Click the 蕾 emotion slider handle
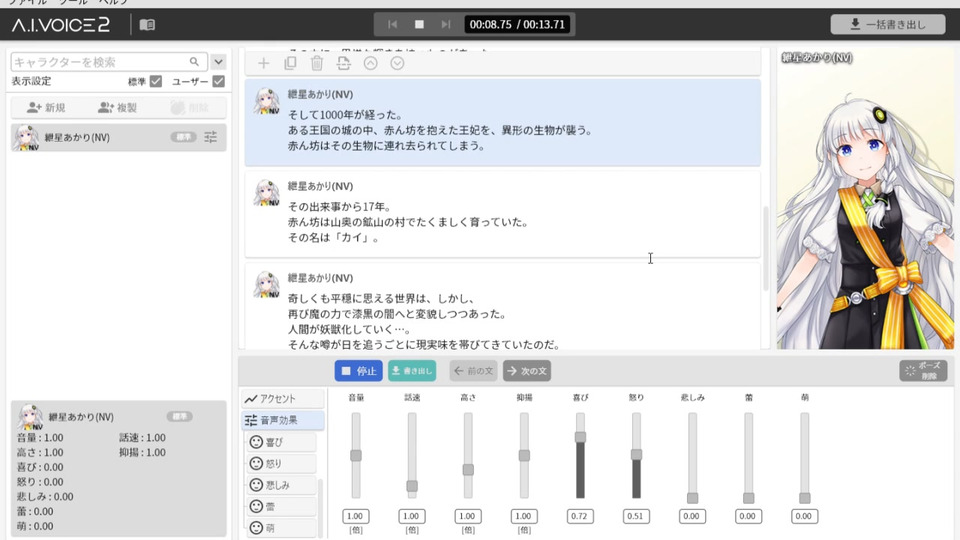960x540 pixels. coord(748,498)
